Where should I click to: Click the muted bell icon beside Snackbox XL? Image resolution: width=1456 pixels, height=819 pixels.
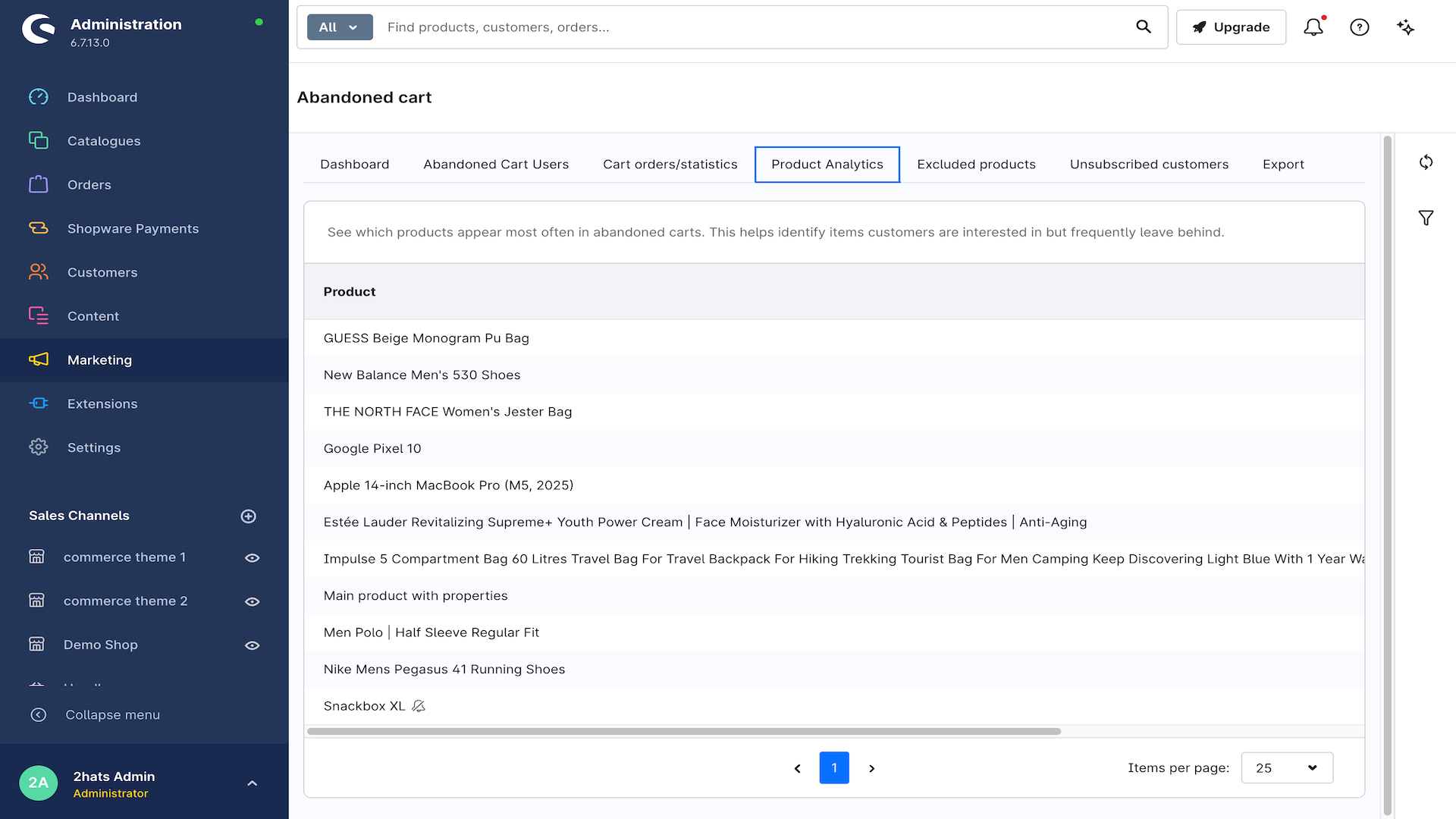click(x=419, y=707)
